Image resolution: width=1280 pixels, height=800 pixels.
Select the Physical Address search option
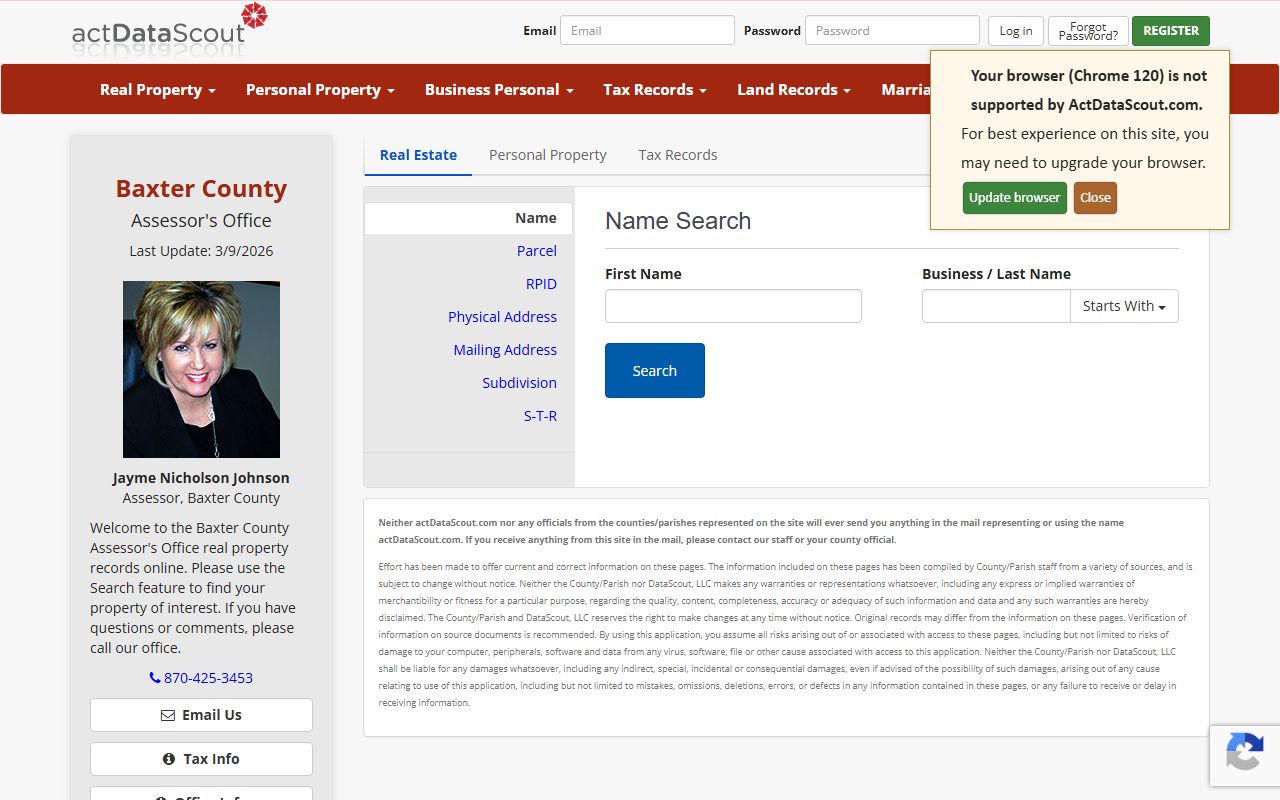pyautogui.click(x=502, y=317)
